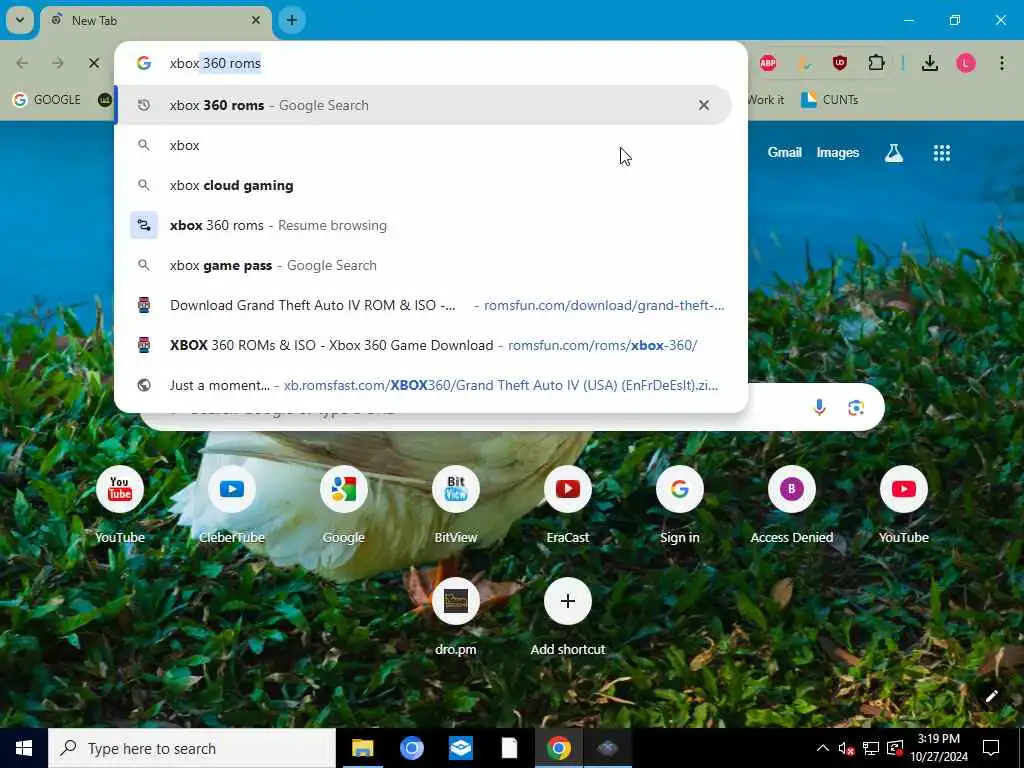Viewport: 1024px width, 768px height.
Task: Go forward to next page
Action: click(x=57, y=63)
